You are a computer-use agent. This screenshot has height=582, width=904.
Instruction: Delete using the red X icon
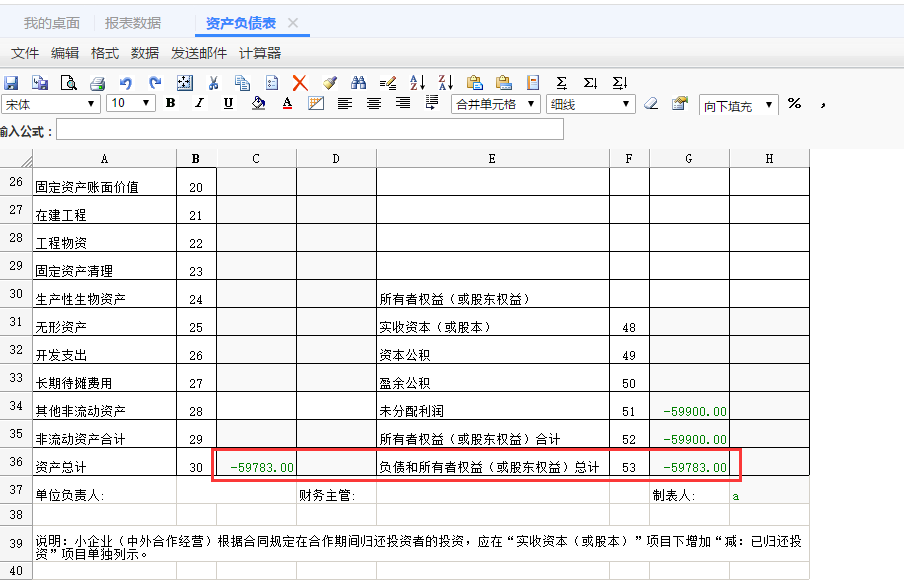point(300,83)
